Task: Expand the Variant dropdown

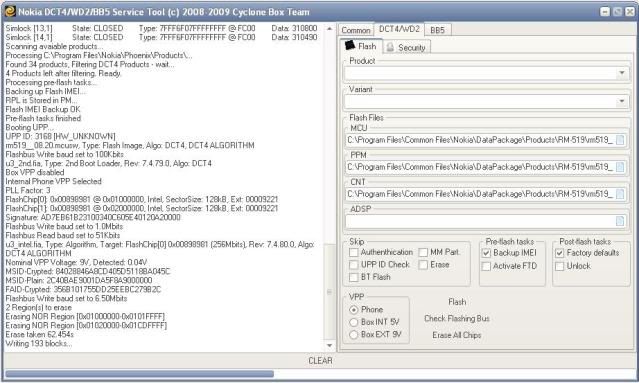Action: [622, 101]
